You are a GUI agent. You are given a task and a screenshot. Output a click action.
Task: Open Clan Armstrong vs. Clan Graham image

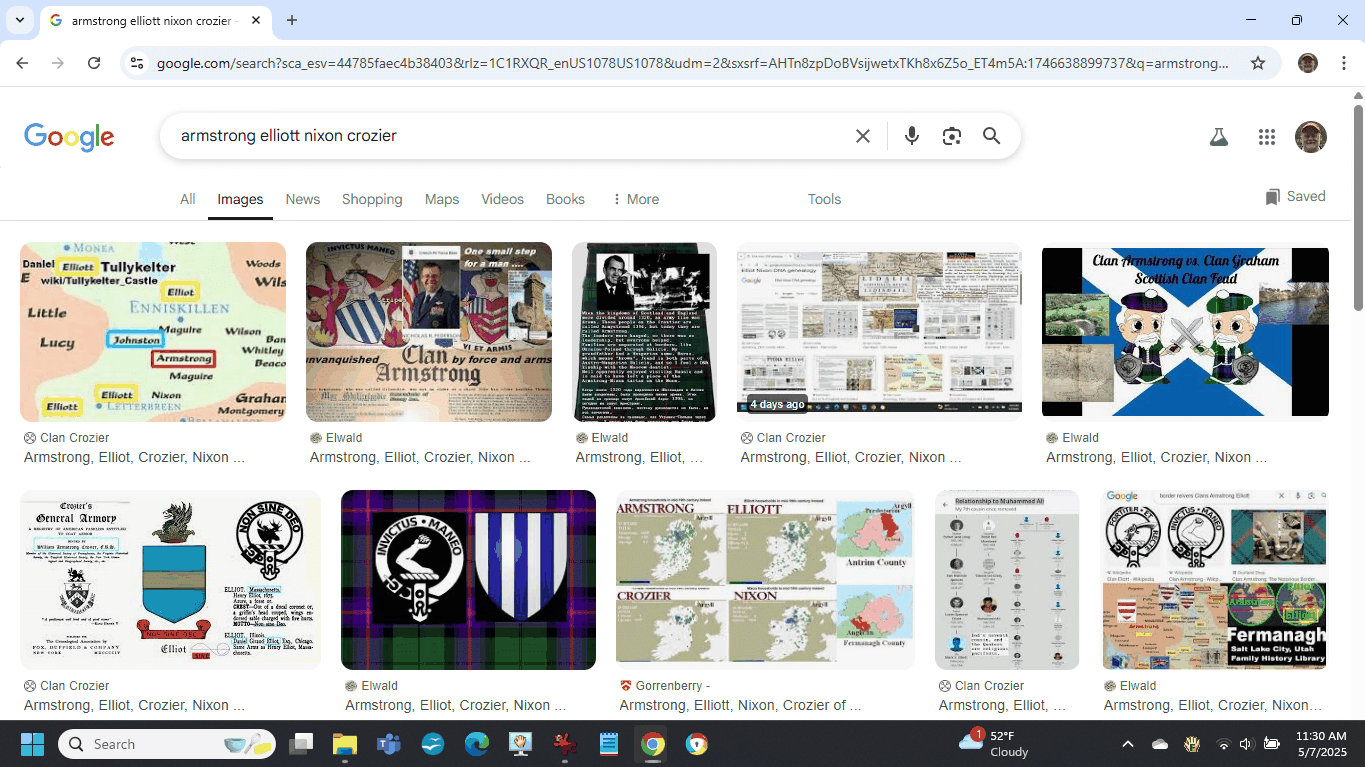1185,332
